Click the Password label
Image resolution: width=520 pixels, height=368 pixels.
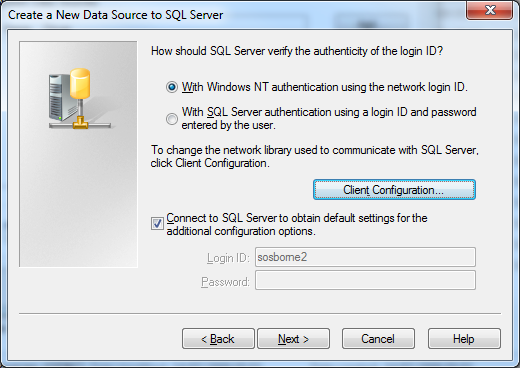225,282
